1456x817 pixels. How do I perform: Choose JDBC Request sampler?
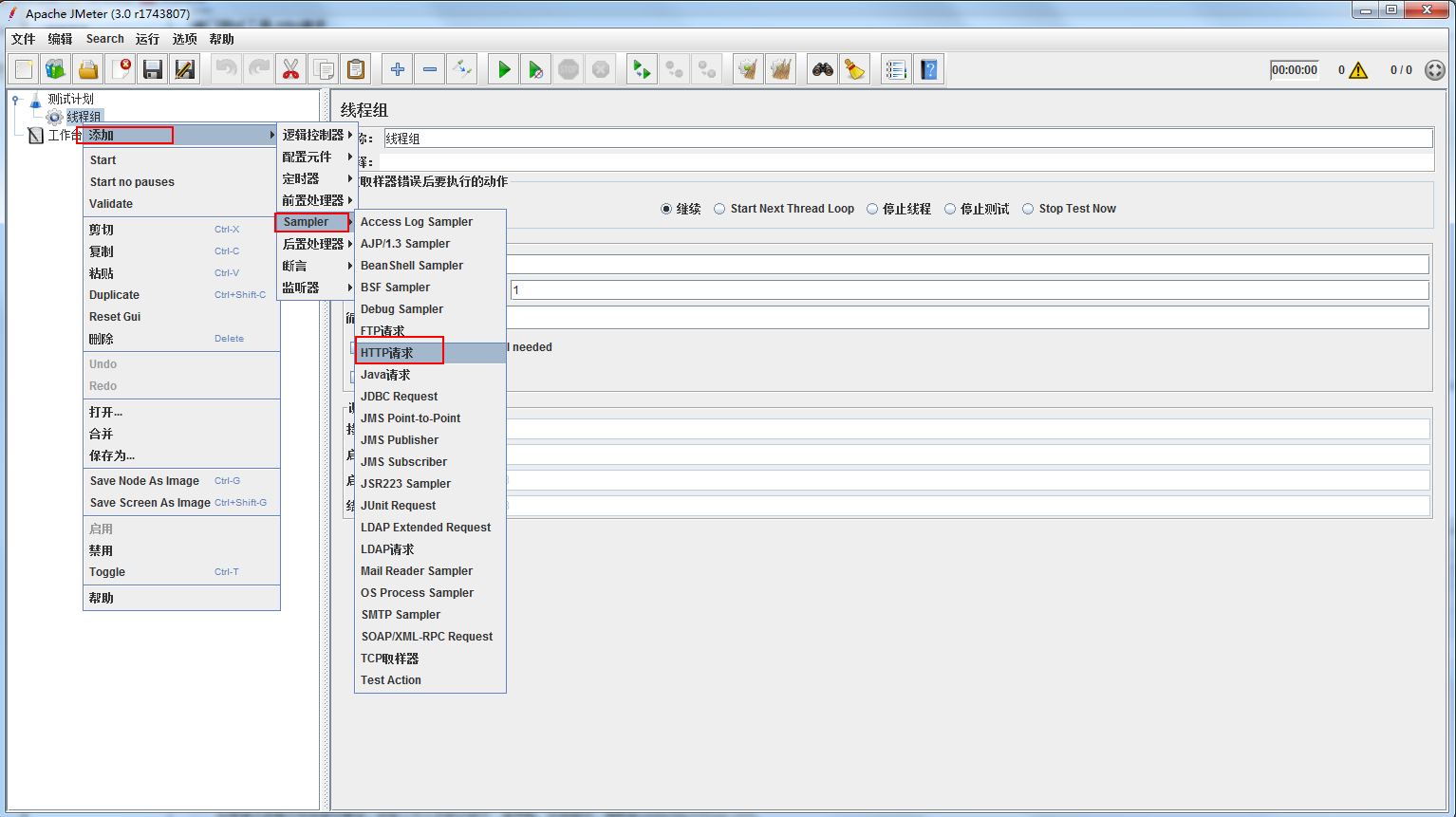click(430, 397)
